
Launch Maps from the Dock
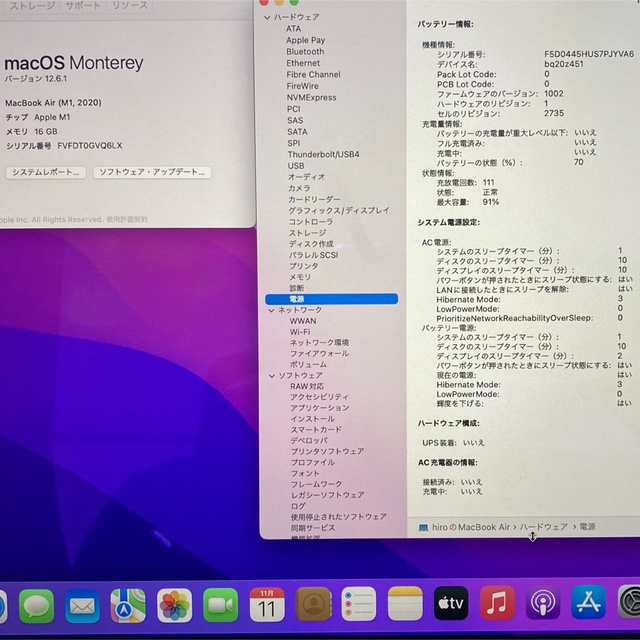(x=128, y=606)
